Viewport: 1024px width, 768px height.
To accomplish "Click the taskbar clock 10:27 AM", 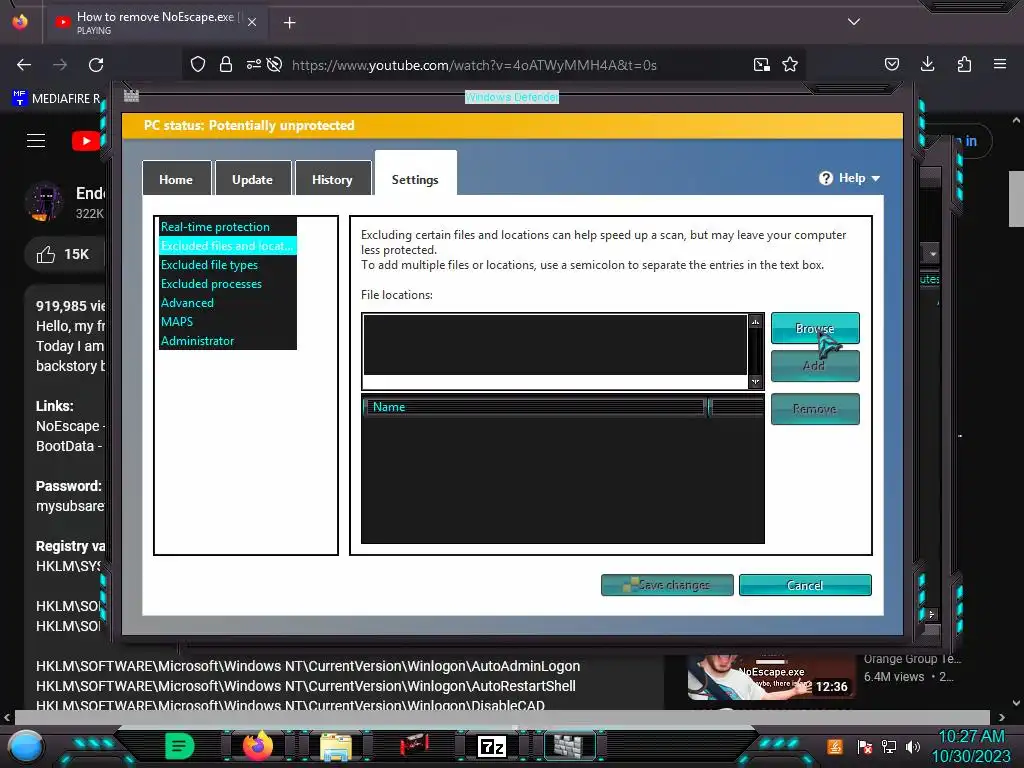I will pos(971,737).
